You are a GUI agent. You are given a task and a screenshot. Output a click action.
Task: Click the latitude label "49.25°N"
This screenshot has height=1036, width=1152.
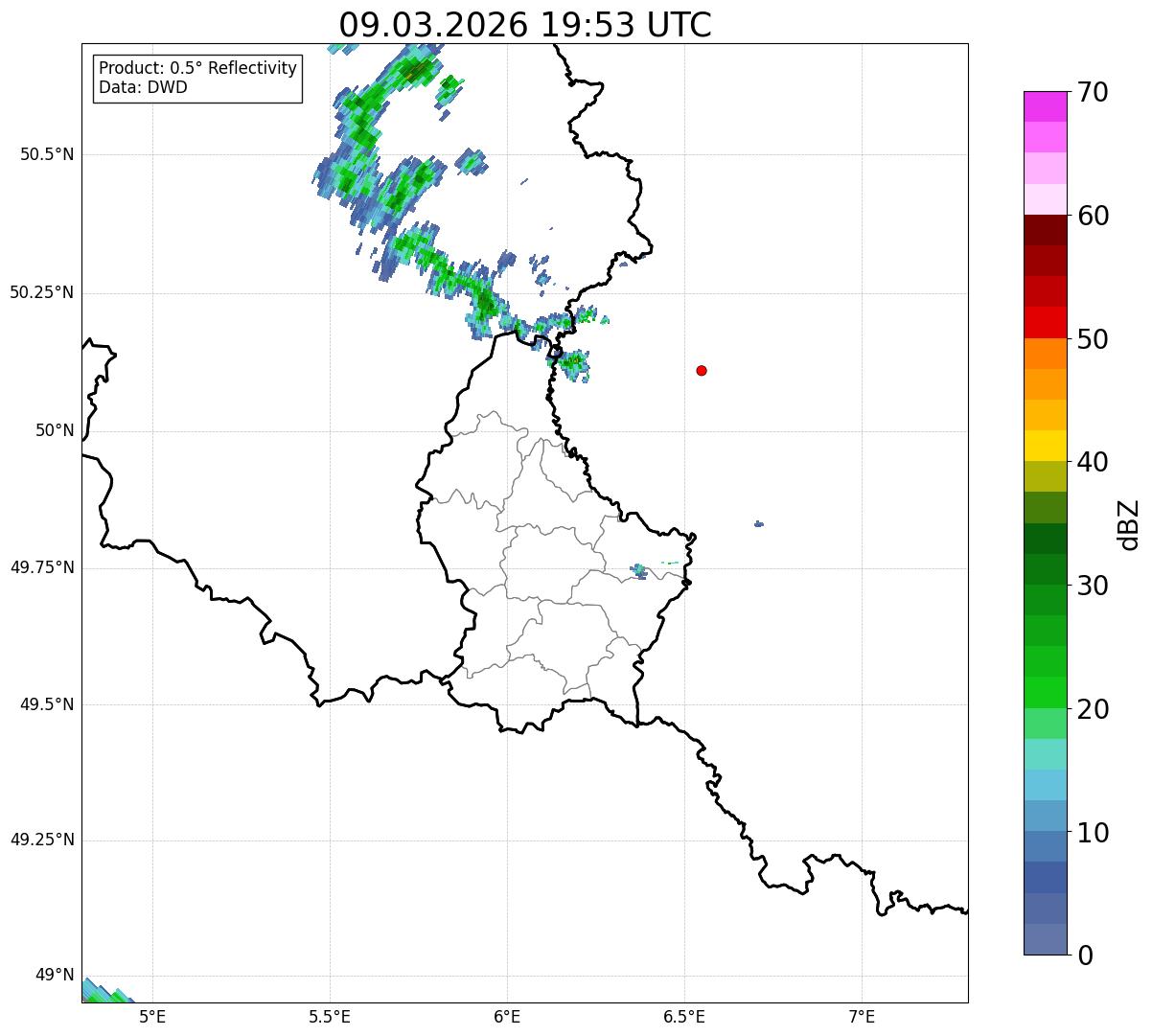[x=42, y=840]
